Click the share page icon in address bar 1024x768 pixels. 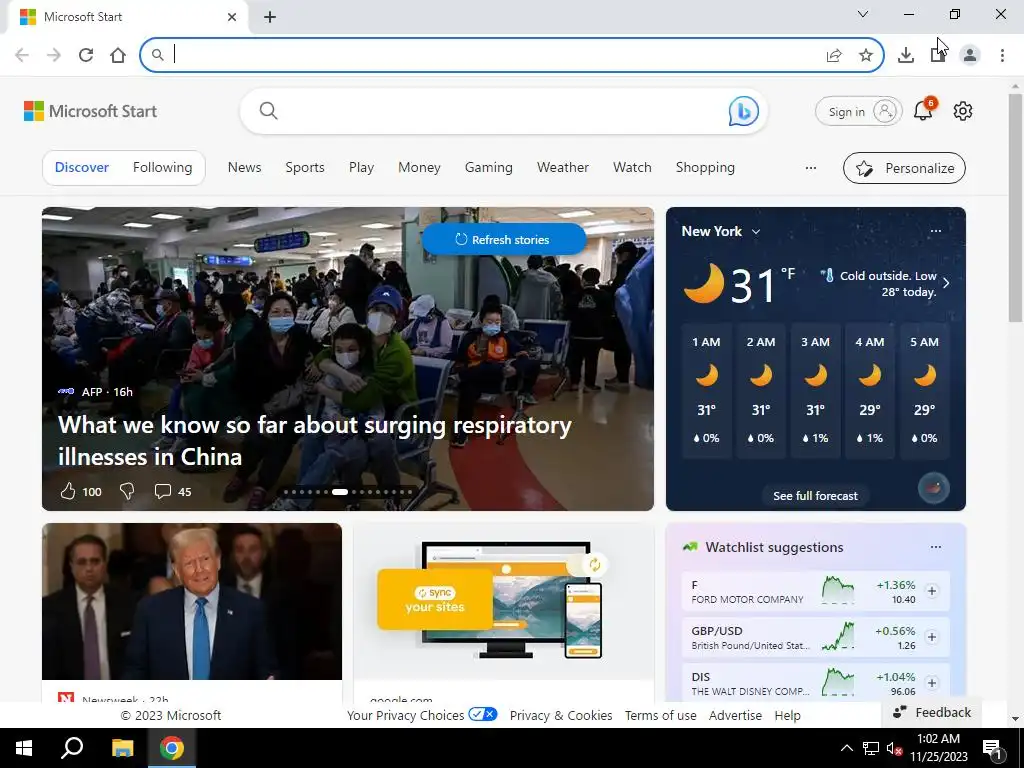834,56
